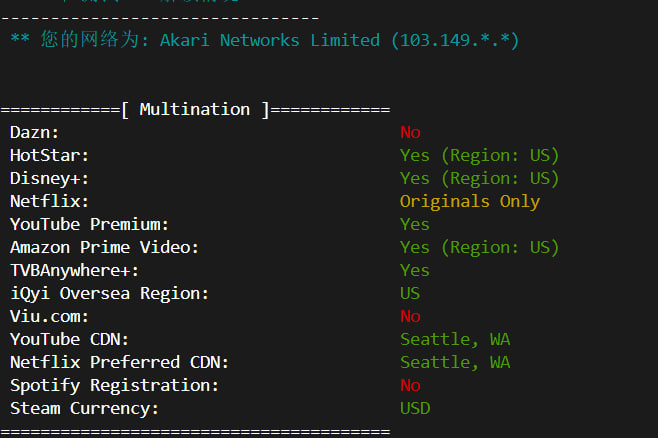Select the red No result for Dazn

pos(410,132)
